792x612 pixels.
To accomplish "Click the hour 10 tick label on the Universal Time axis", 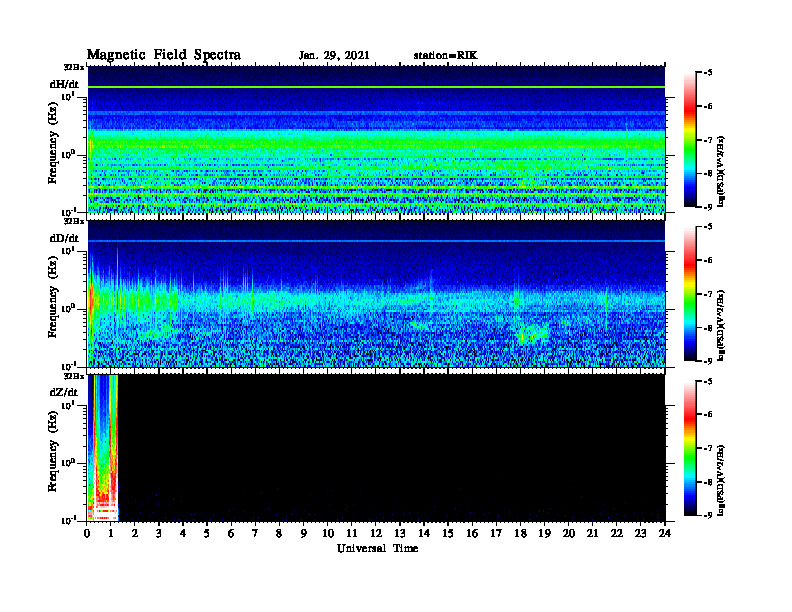I will tap(328, 534).
